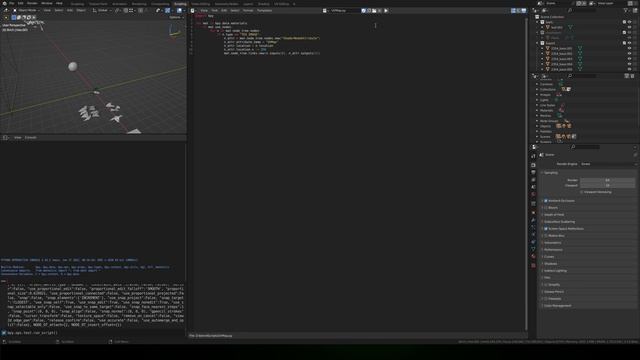This screenshot has width=640, height=360.
Task: Toggle line numbers in text editor
Action: [513, 11]
